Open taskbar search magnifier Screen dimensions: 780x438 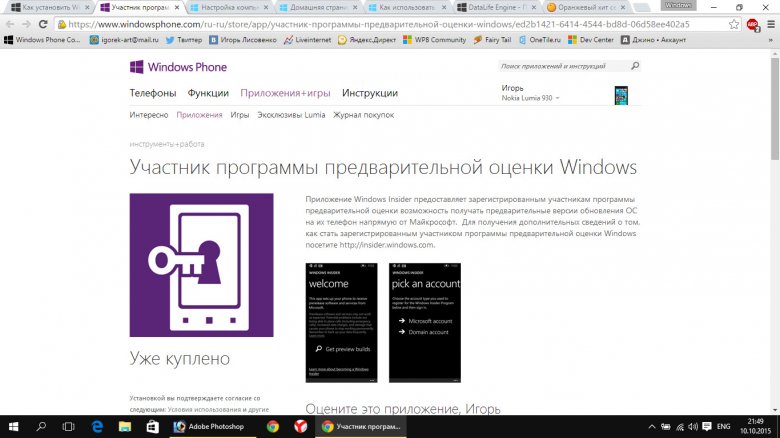(41, 427)
